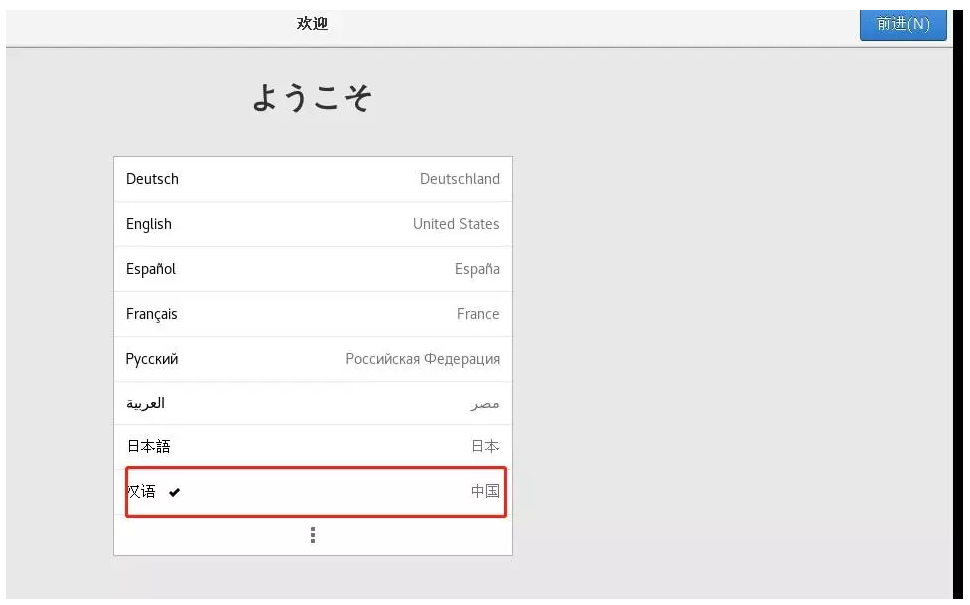Screen dimensions: 970x605
Task: Choose the العربية language entry
Action: [145, 403]
